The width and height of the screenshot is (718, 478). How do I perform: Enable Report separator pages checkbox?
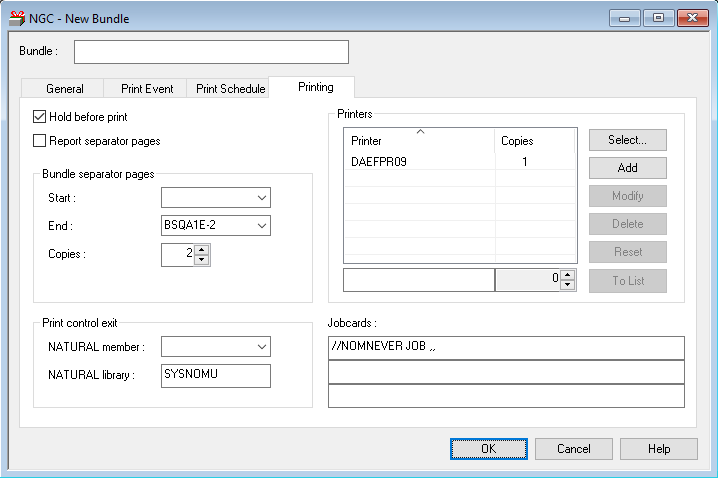coord(41,141)
